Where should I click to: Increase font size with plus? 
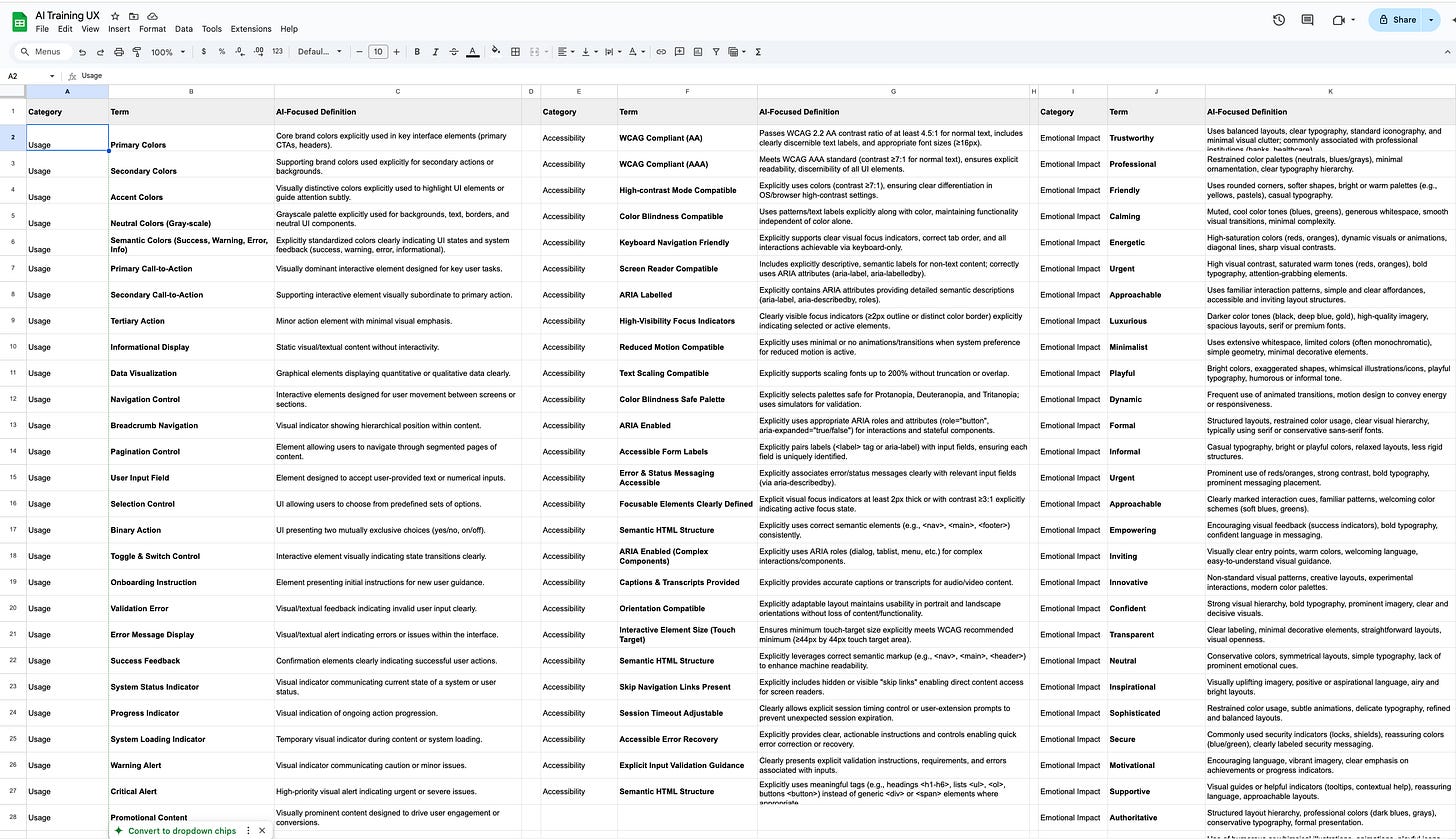pyautogui.click(x=396, y=52)
